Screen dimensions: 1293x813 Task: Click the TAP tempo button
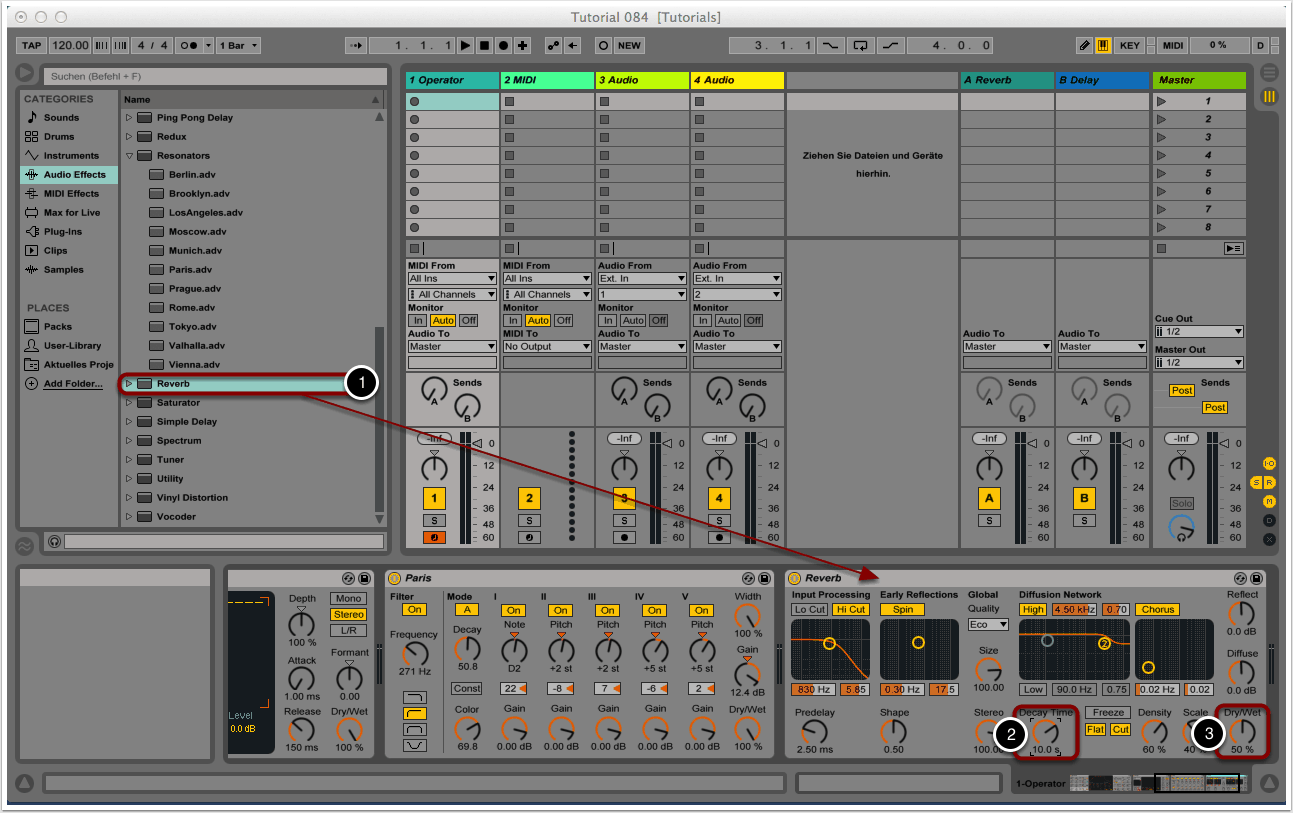pos(32,45)
